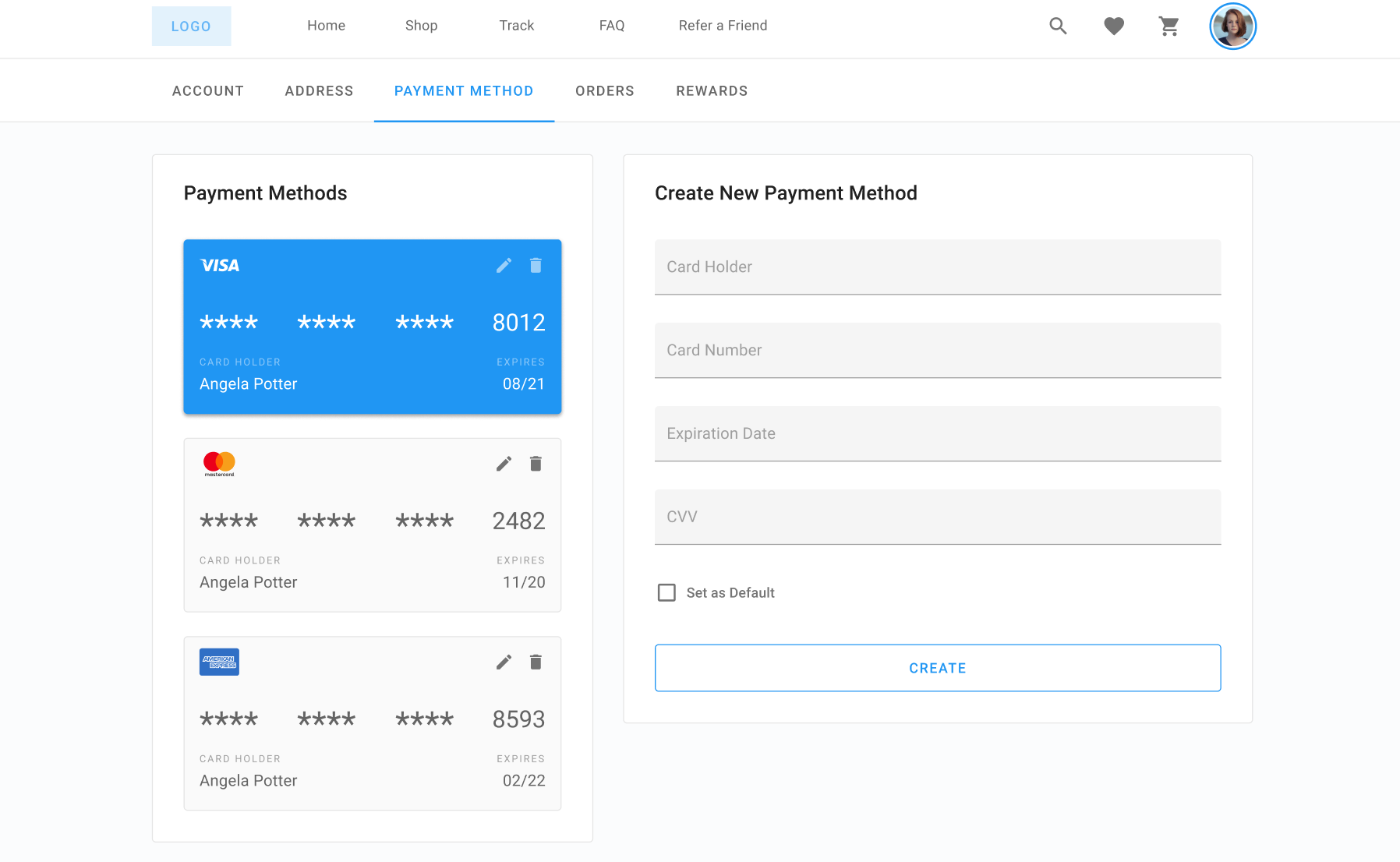This screenshot has width=1400, height=862.
Task: Check the Set as Default checkbox
Action: tap(666, 593)
